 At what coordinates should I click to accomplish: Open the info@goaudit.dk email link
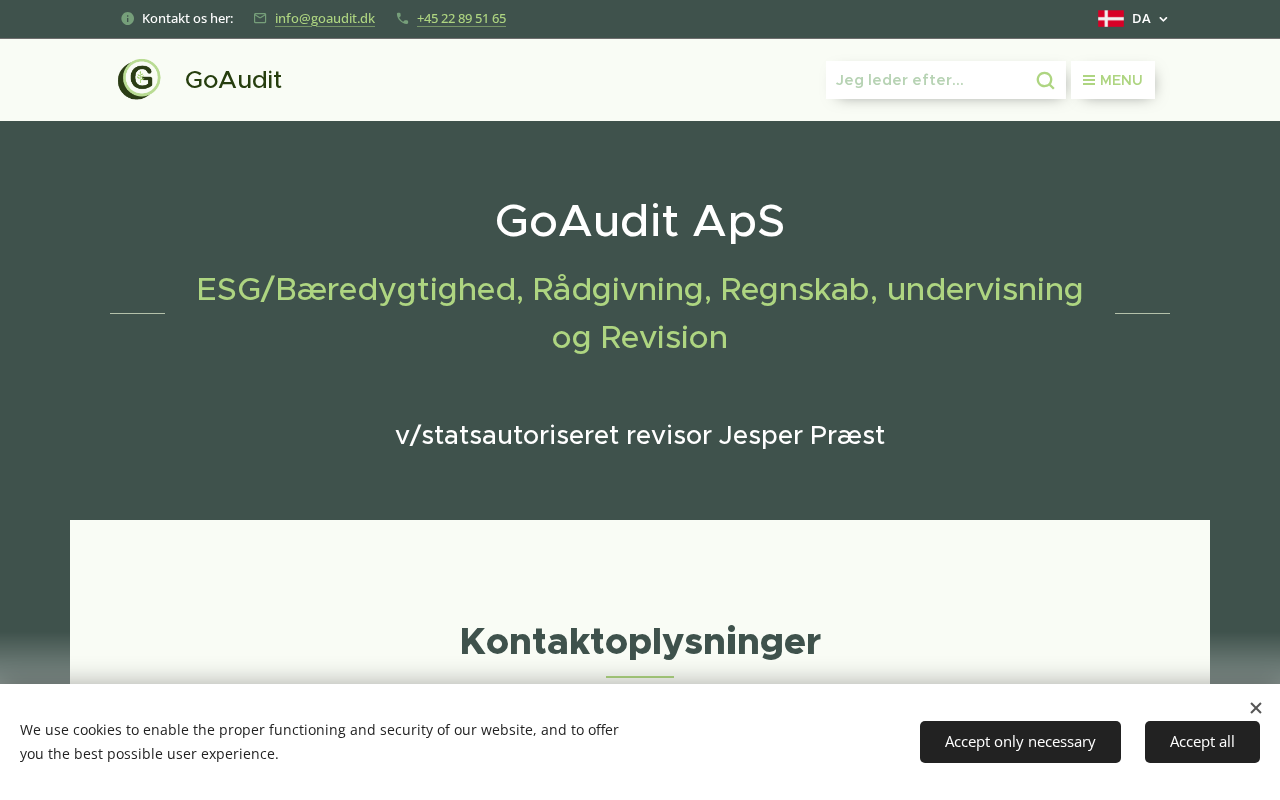point(325,18)
